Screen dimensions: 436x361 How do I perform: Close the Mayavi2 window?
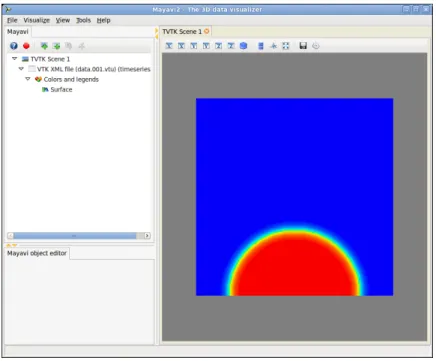426,9
